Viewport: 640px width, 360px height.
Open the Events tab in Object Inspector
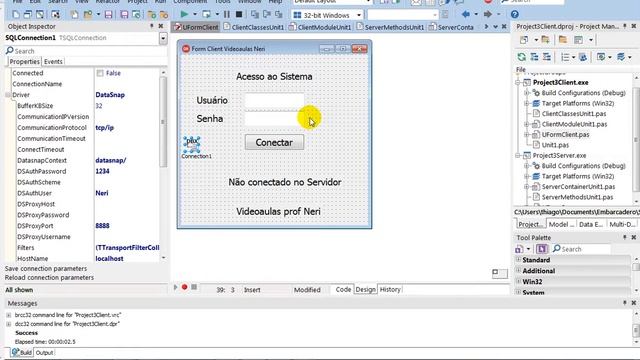53,62
